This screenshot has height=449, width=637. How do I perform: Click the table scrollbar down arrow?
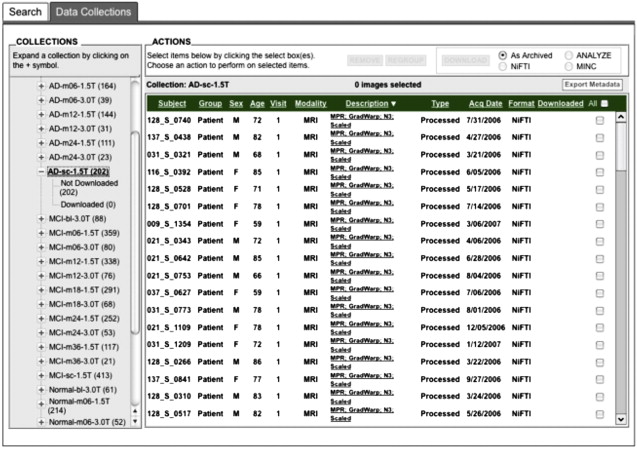pyautogui.click(x=620, y=418)
